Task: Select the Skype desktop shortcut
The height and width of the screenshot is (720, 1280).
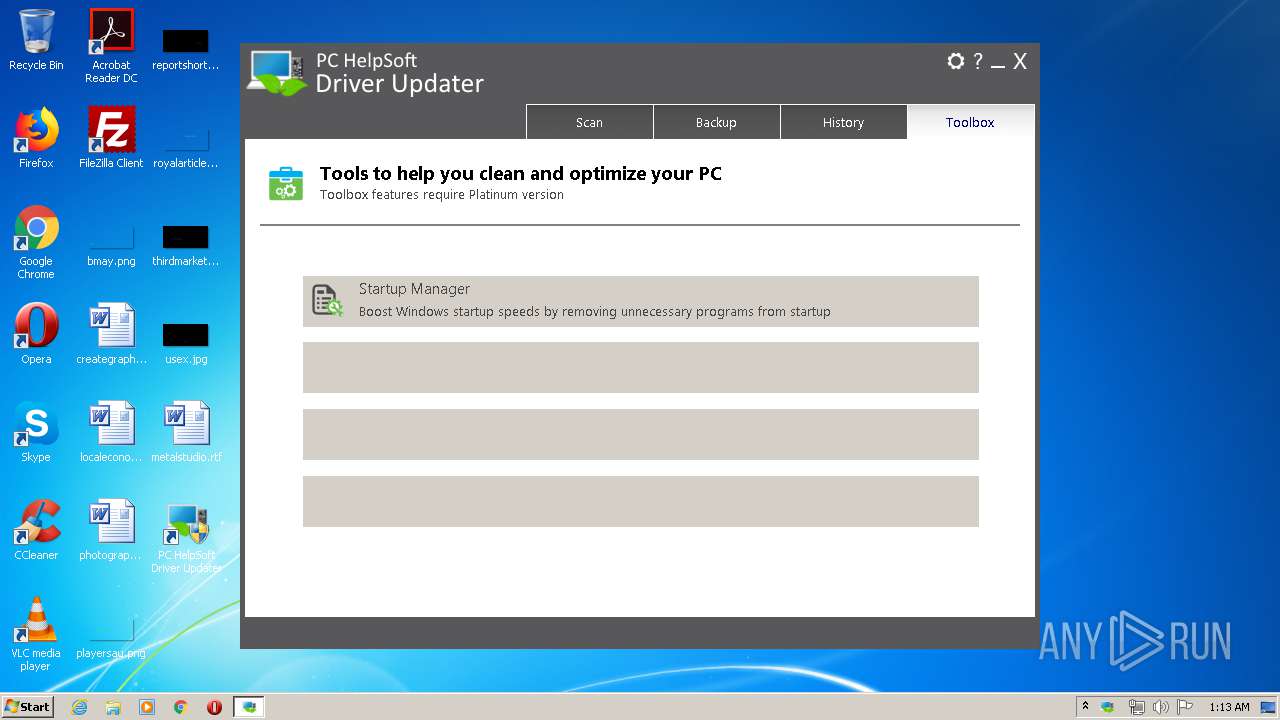Action: click(36, 432)
